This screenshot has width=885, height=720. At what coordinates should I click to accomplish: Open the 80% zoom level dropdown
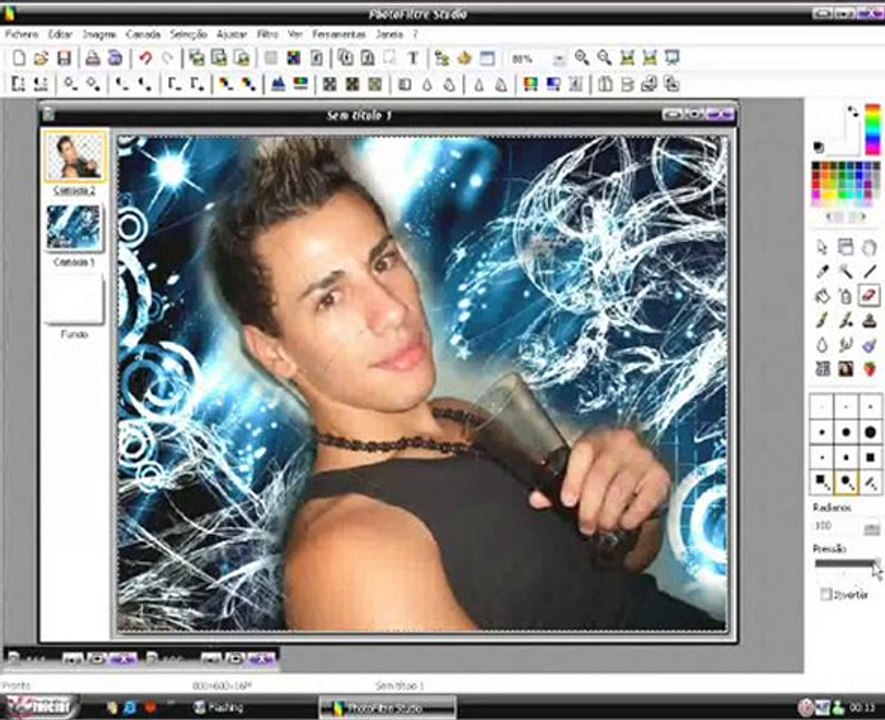[x=559, y=59]
